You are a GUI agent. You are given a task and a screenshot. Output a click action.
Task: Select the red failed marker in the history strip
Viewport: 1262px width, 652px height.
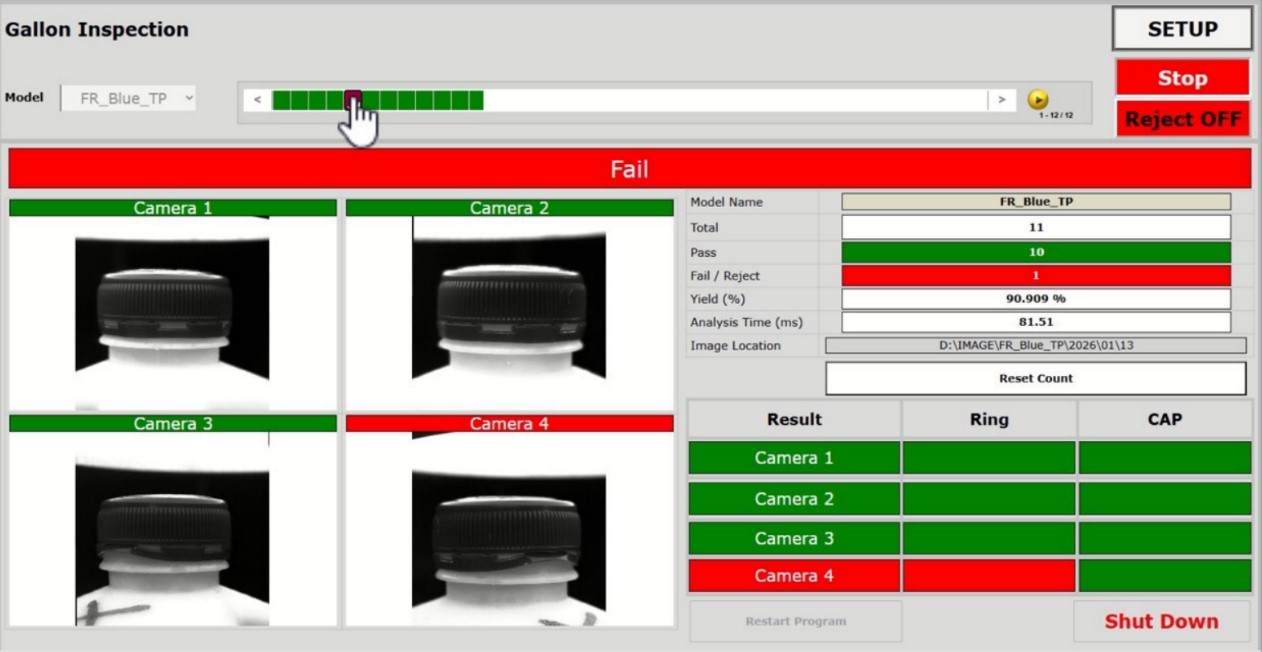tap(353, 100)
